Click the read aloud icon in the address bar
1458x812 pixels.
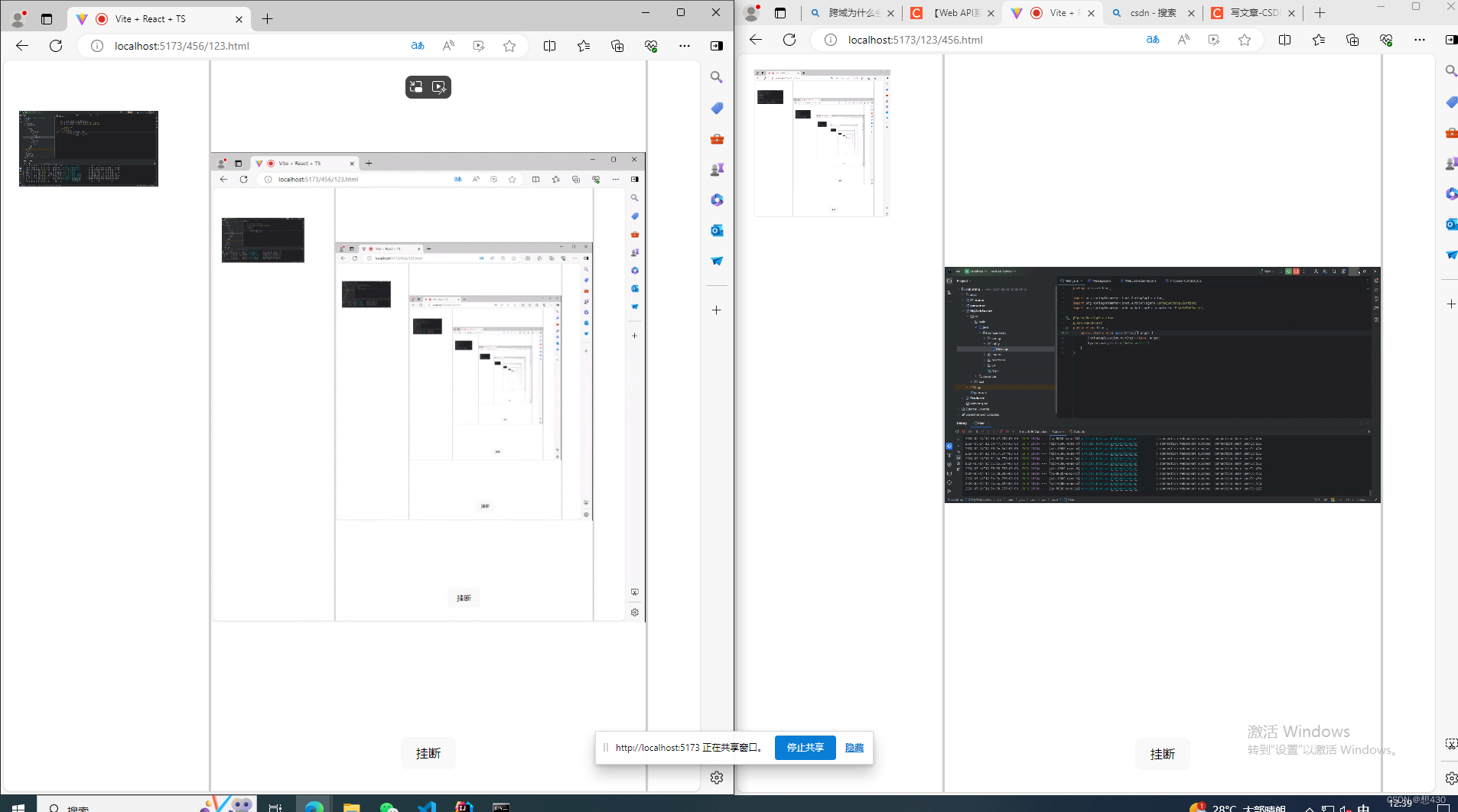pyautogui.click(x=447, y=46)
